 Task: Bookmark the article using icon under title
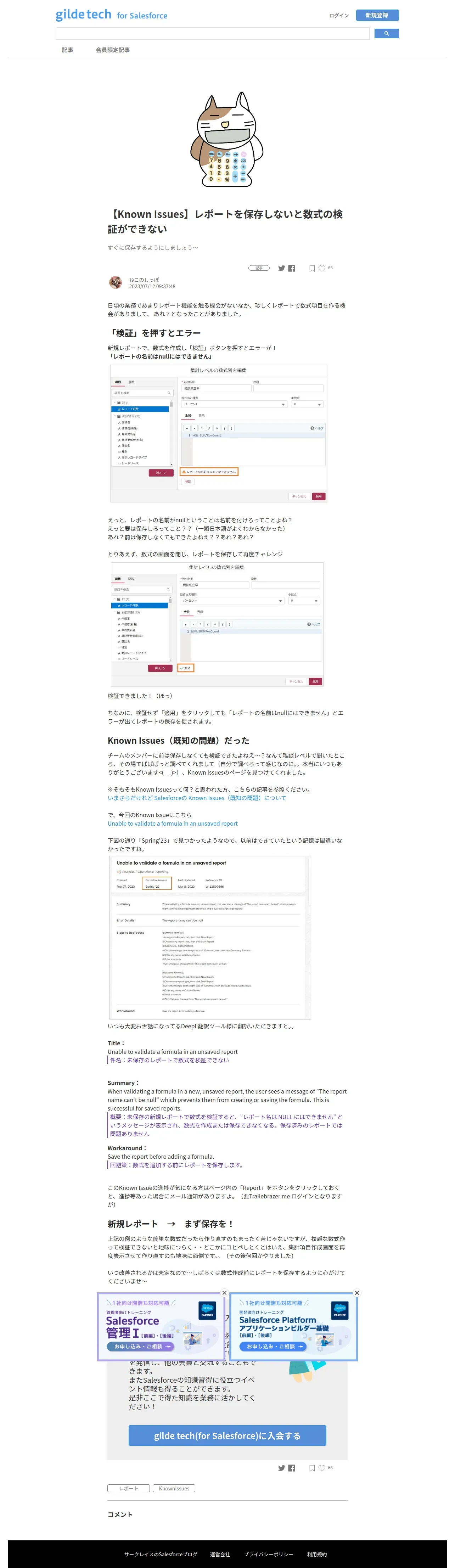312,268
